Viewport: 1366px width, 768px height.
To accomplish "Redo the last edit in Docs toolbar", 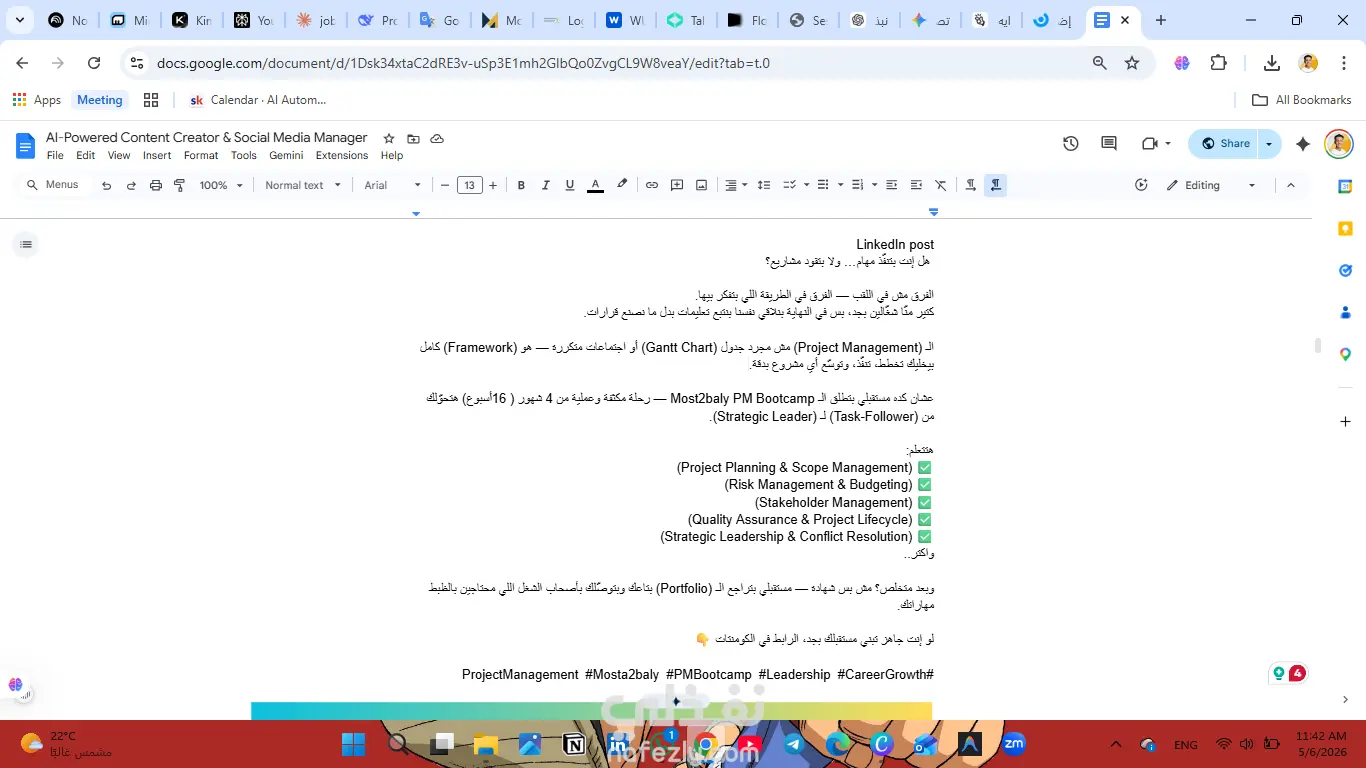I will tap(131, 185).
